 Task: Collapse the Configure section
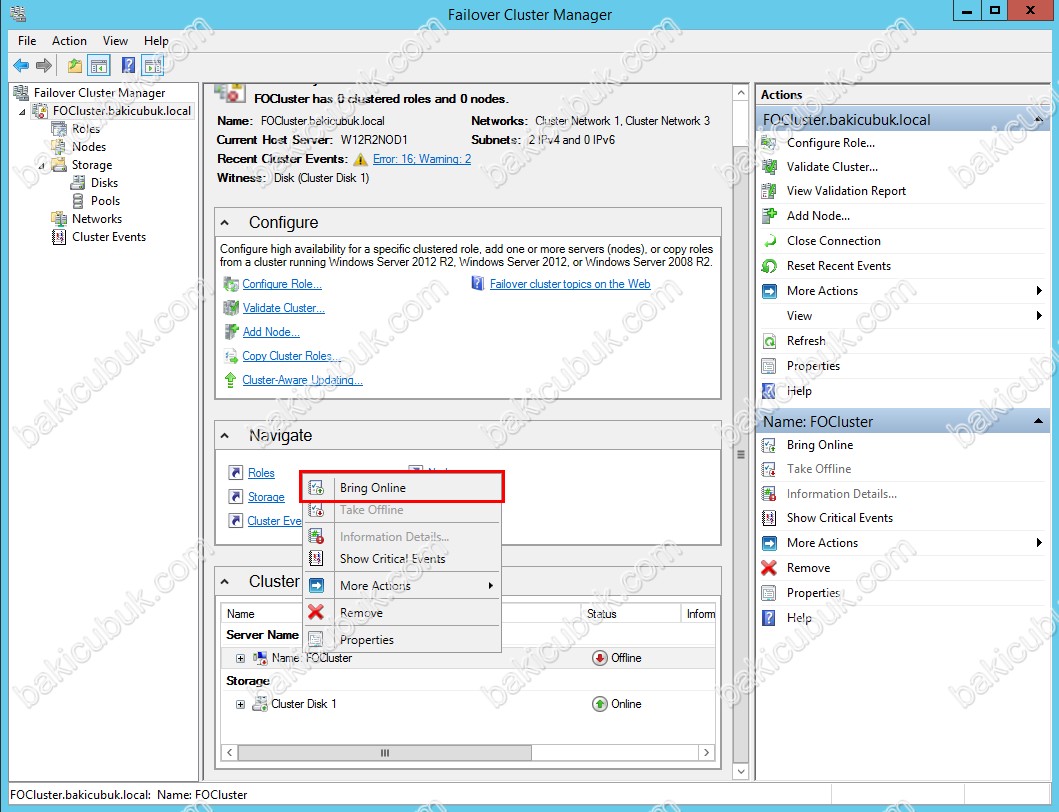[225, 222]
